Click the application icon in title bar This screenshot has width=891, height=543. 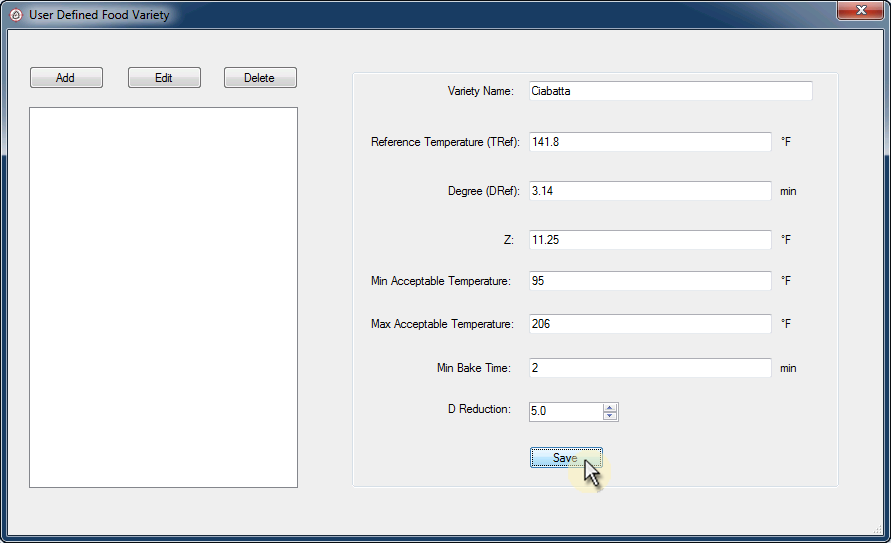[16, 15]
